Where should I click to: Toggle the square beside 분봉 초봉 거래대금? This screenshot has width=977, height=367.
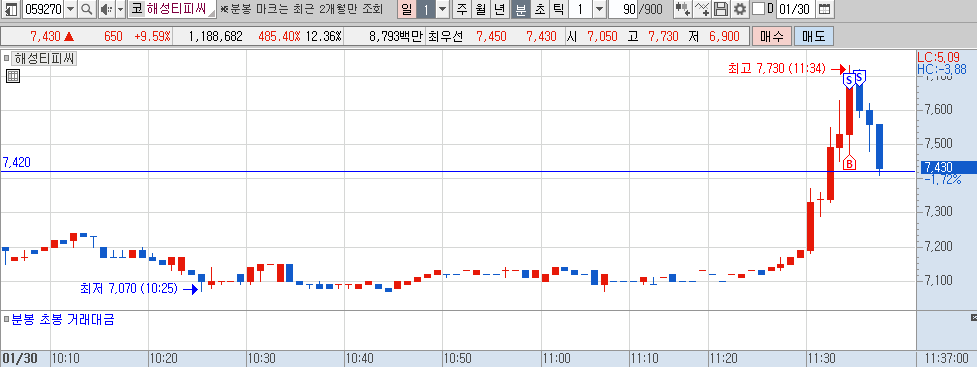click(x=7, y=320)
